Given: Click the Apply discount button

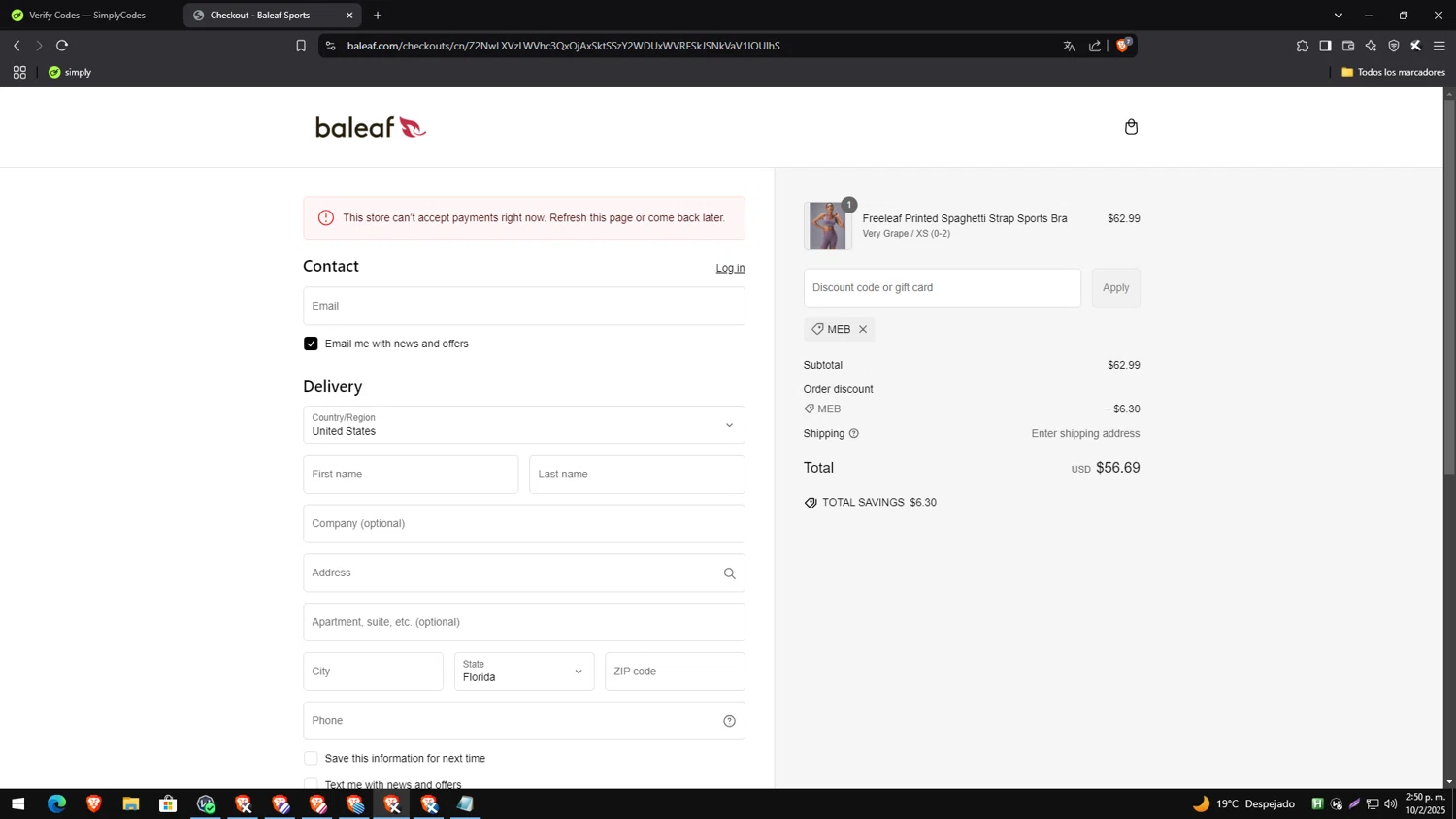Looking at the screenshot, I should tap(1115, 287).
